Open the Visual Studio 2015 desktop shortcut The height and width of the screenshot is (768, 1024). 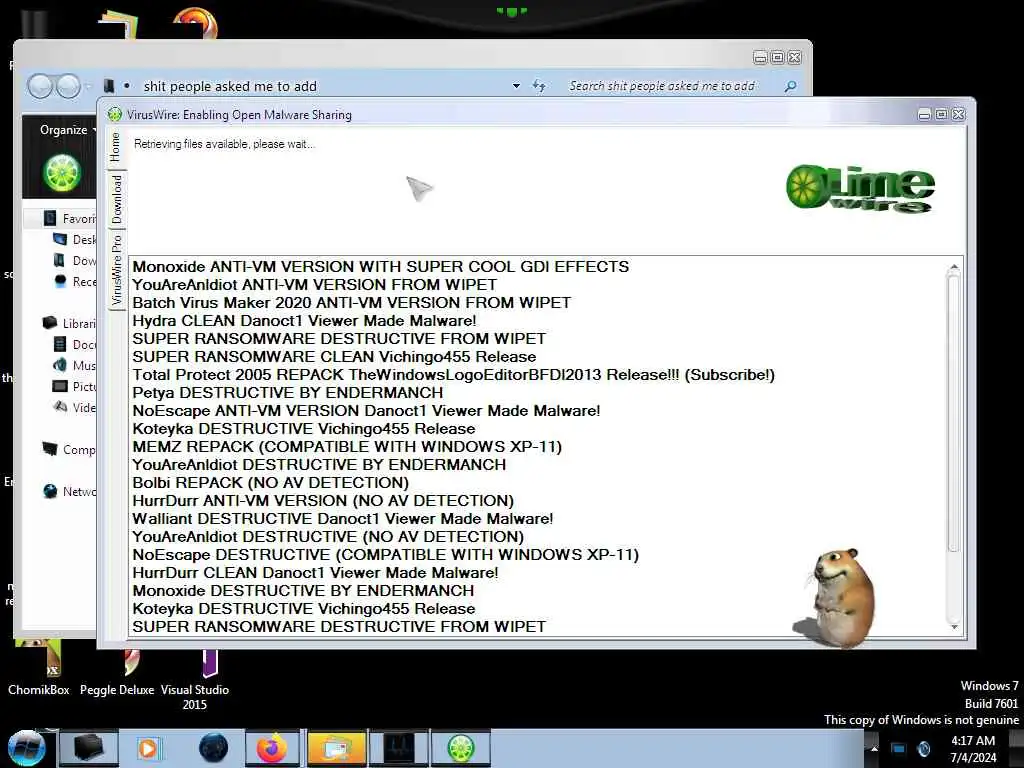click(195, 680)
